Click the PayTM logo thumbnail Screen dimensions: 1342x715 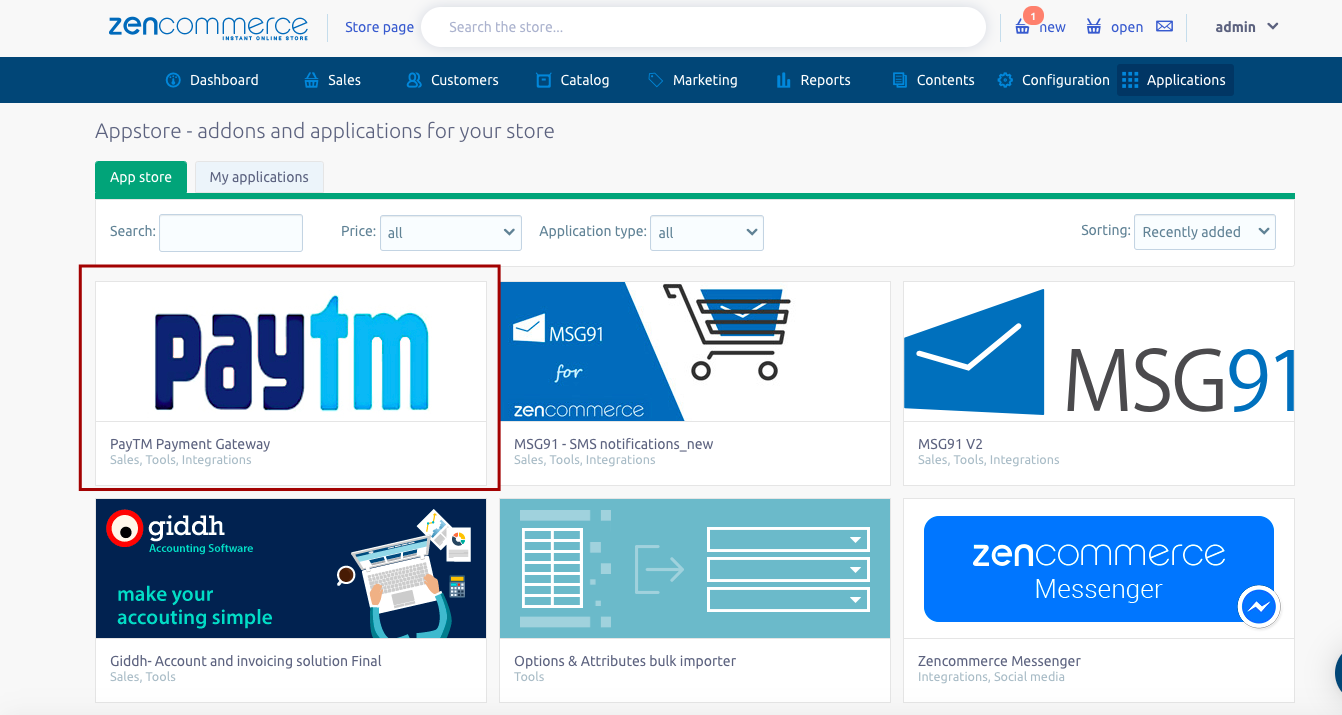291,351
